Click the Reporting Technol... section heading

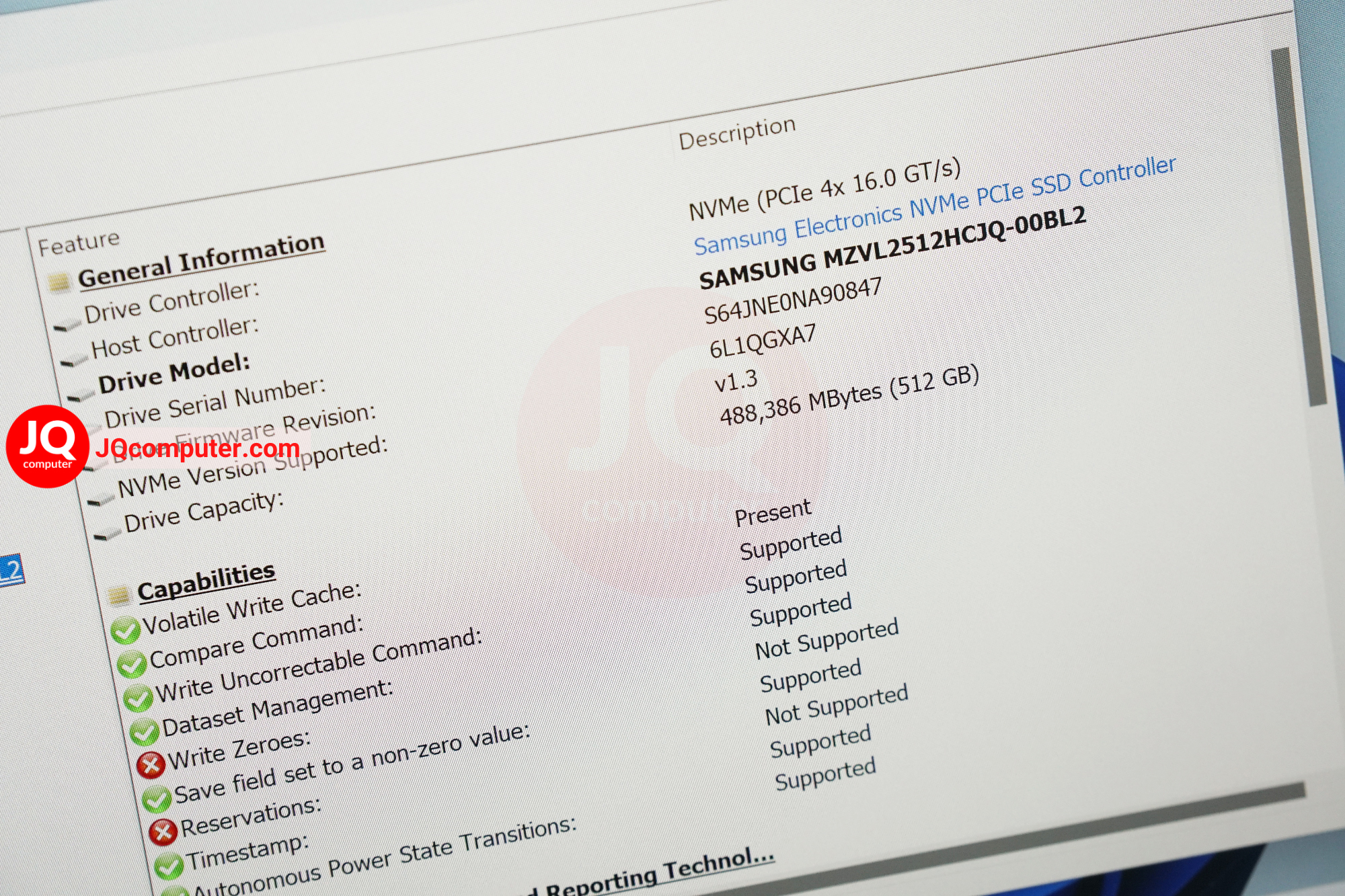click(x=651, y=874)
